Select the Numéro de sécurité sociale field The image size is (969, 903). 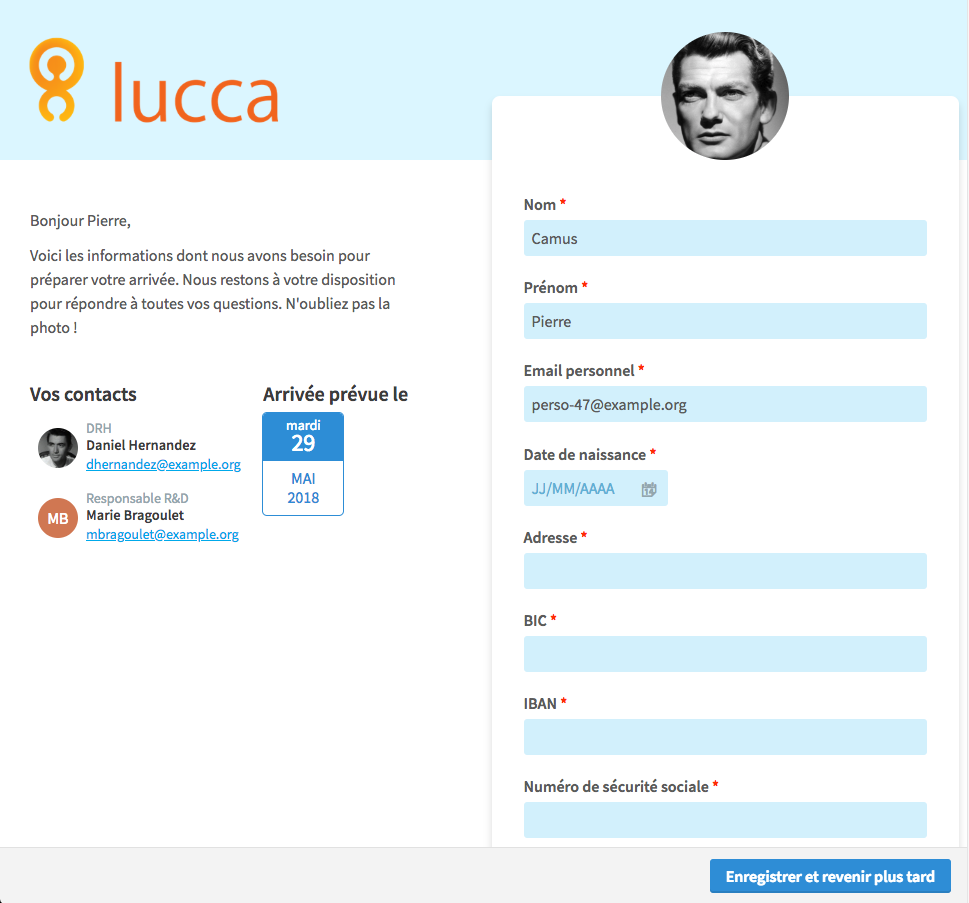coord(725,820)
